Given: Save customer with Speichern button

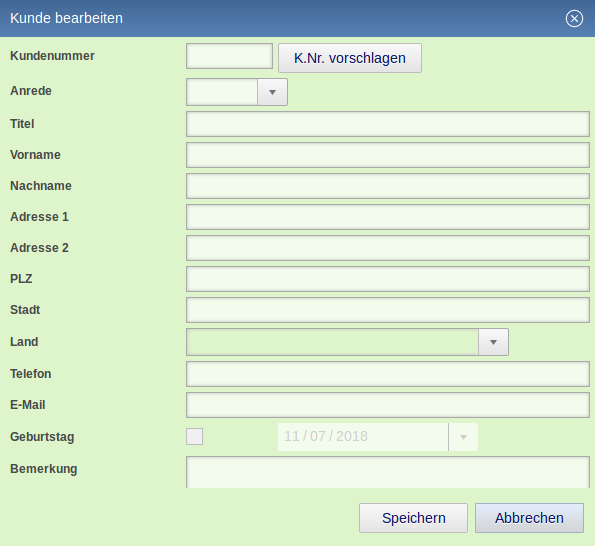Looking at the screenshot, I should click(x=413, y=518).
